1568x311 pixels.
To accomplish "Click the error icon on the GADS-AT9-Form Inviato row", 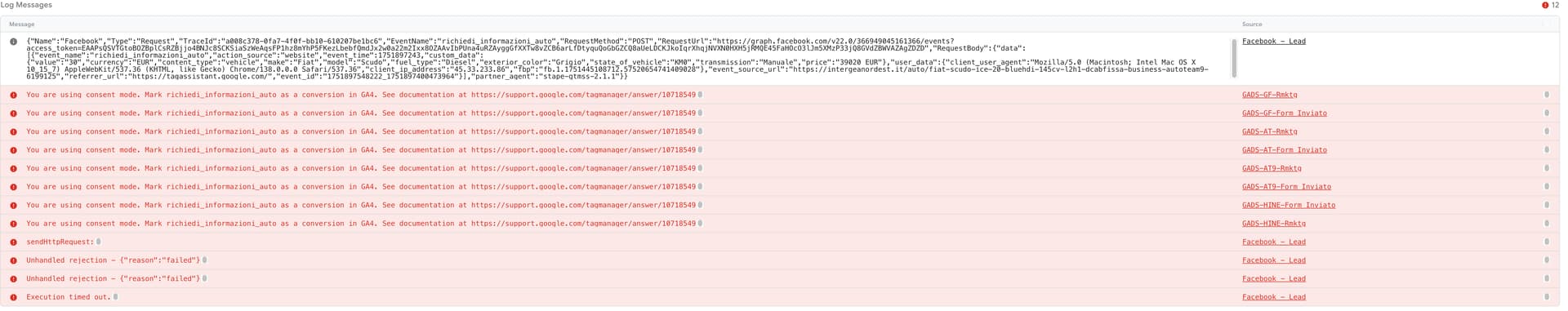I will click(x=13, y=187).
